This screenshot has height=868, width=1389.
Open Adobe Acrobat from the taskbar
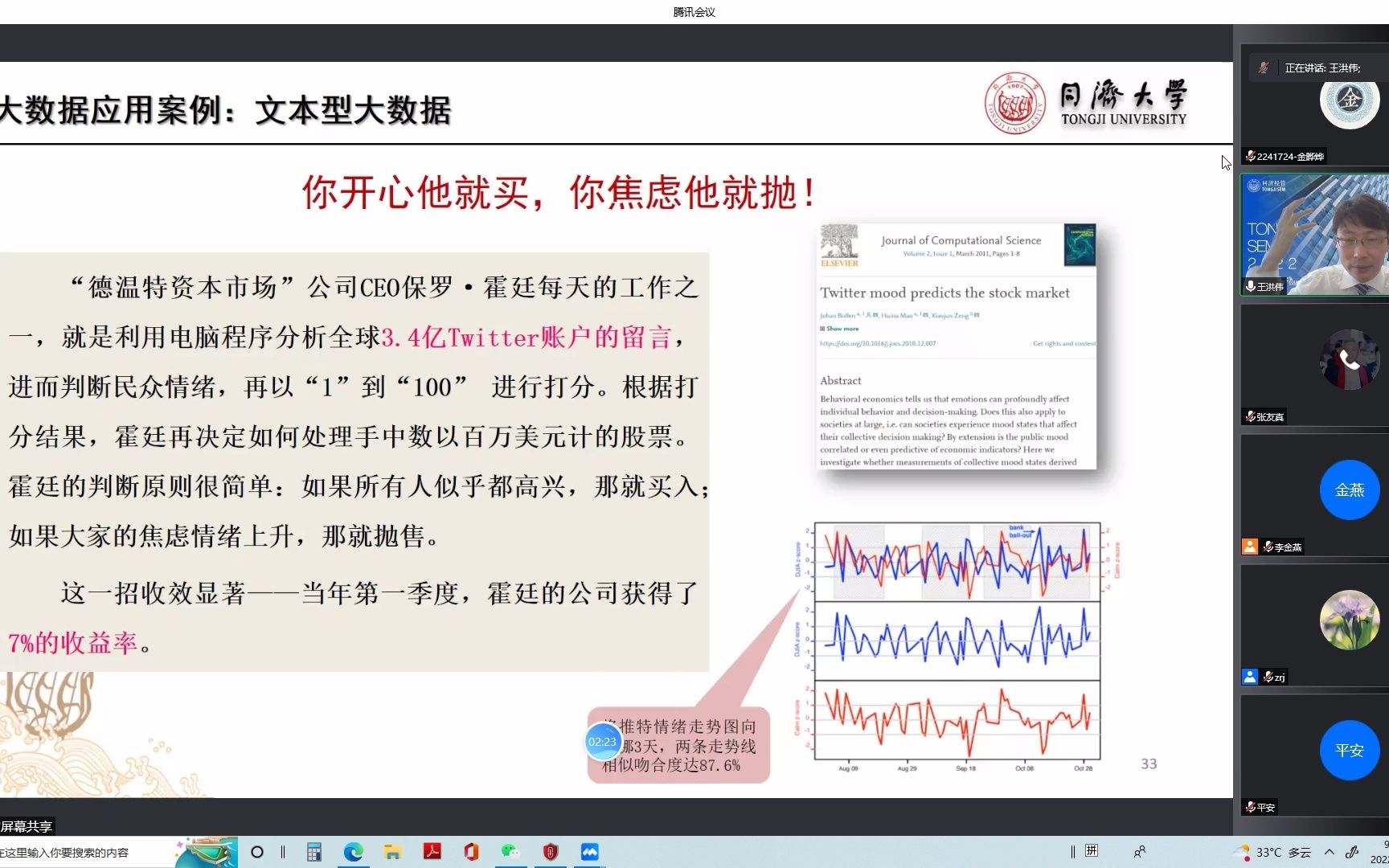[x=432, y=851]
